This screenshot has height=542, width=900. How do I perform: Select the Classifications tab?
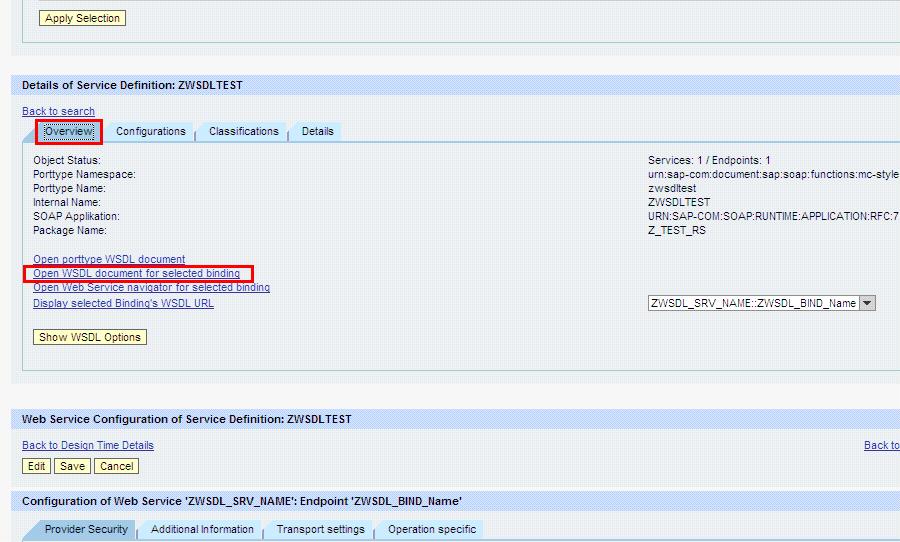[243, 131]
